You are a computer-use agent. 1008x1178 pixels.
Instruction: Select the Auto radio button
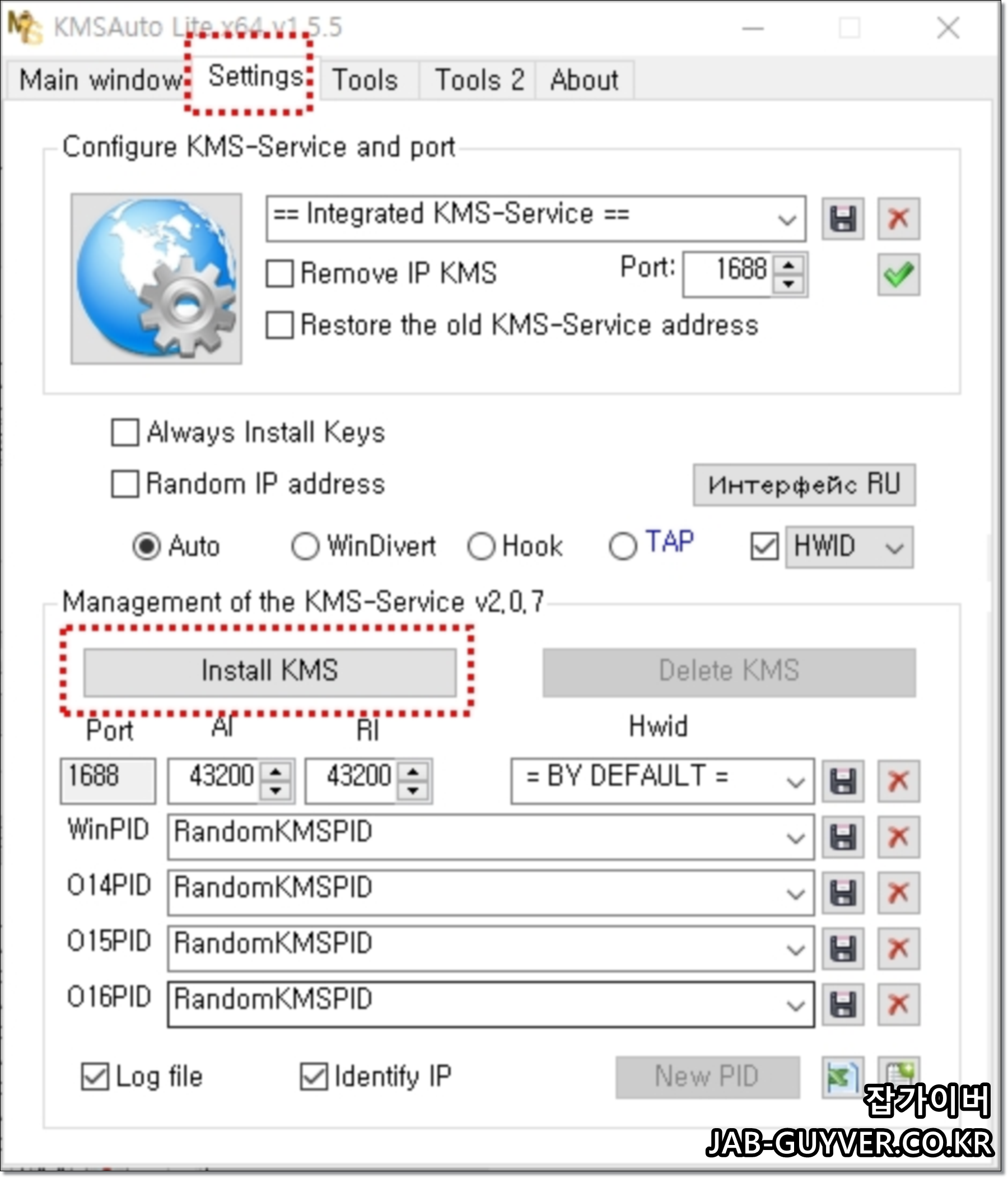tap(147, 546)
